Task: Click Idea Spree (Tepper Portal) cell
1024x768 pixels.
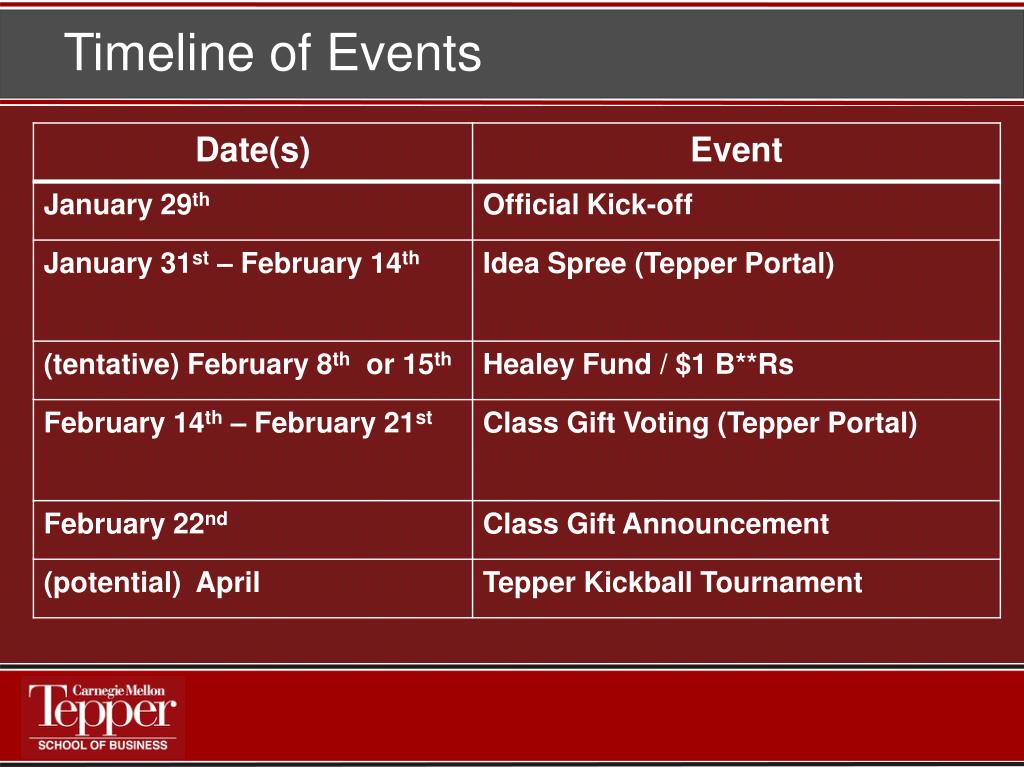Action: tap(736, 291)
